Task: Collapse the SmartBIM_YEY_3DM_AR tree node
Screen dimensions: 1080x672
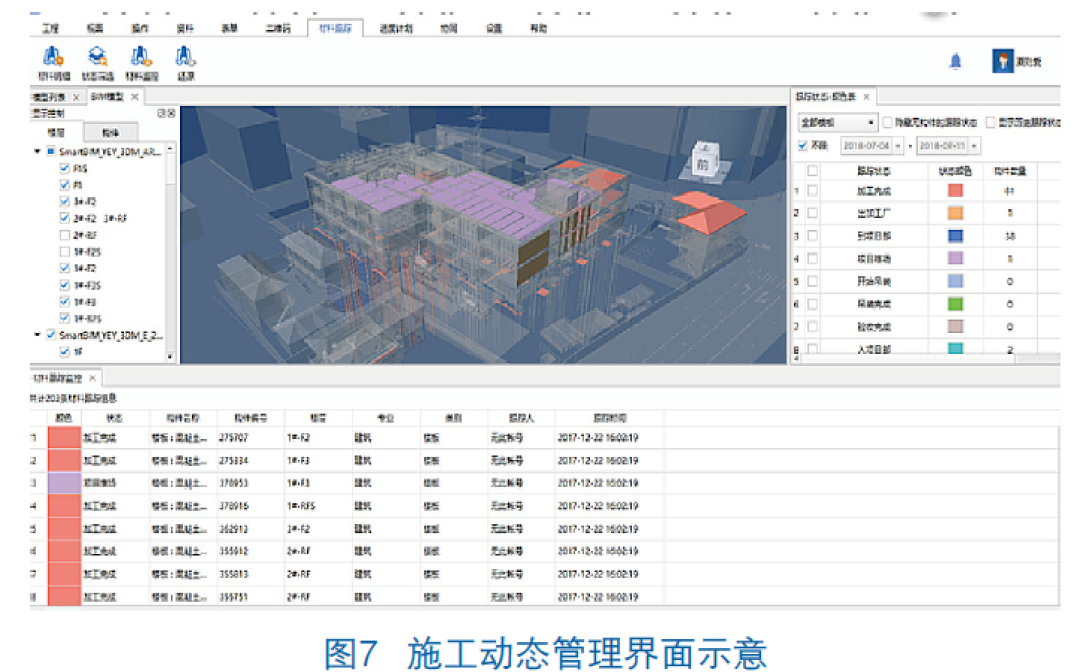Action: tap(37, 151)
